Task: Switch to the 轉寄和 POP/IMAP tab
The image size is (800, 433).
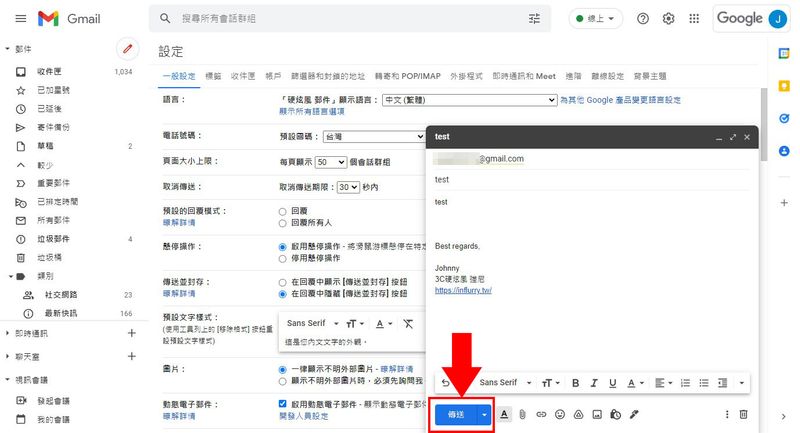Action: pos(408,76)
